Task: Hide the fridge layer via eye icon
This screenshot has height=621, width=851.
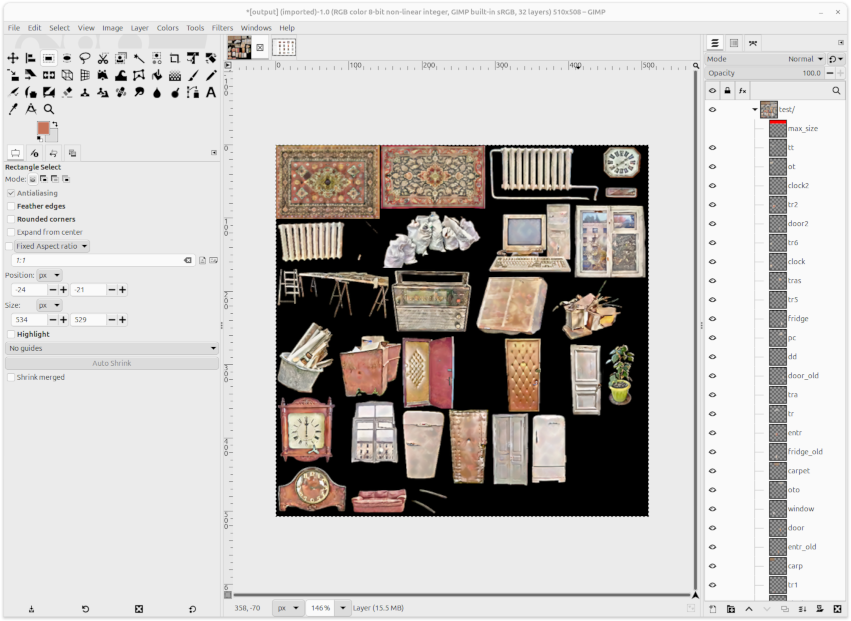Action: [713, 319]
